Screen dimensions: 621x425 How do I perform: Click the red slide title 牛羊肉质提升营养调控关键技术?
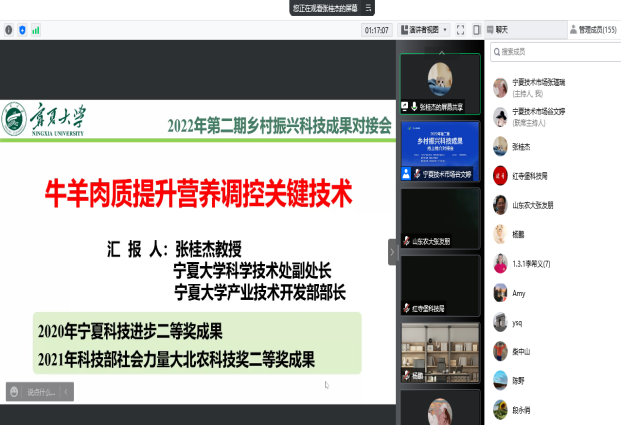pos(198,193)
